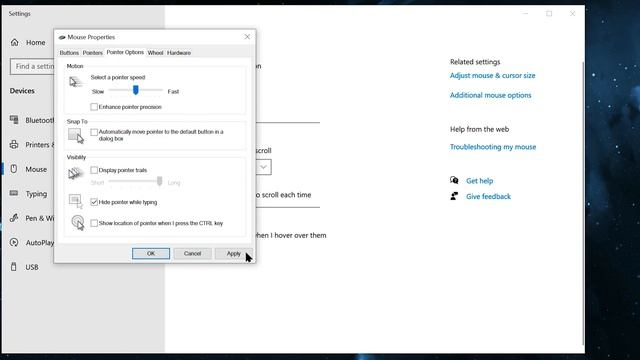640x360 pixels.
Task: Maximize the Settings window
Action: (x=549, y=14)
